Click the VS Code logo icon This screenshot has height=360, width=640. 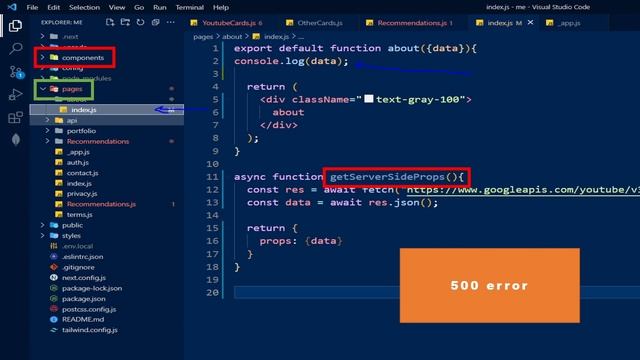click(12, 7)
